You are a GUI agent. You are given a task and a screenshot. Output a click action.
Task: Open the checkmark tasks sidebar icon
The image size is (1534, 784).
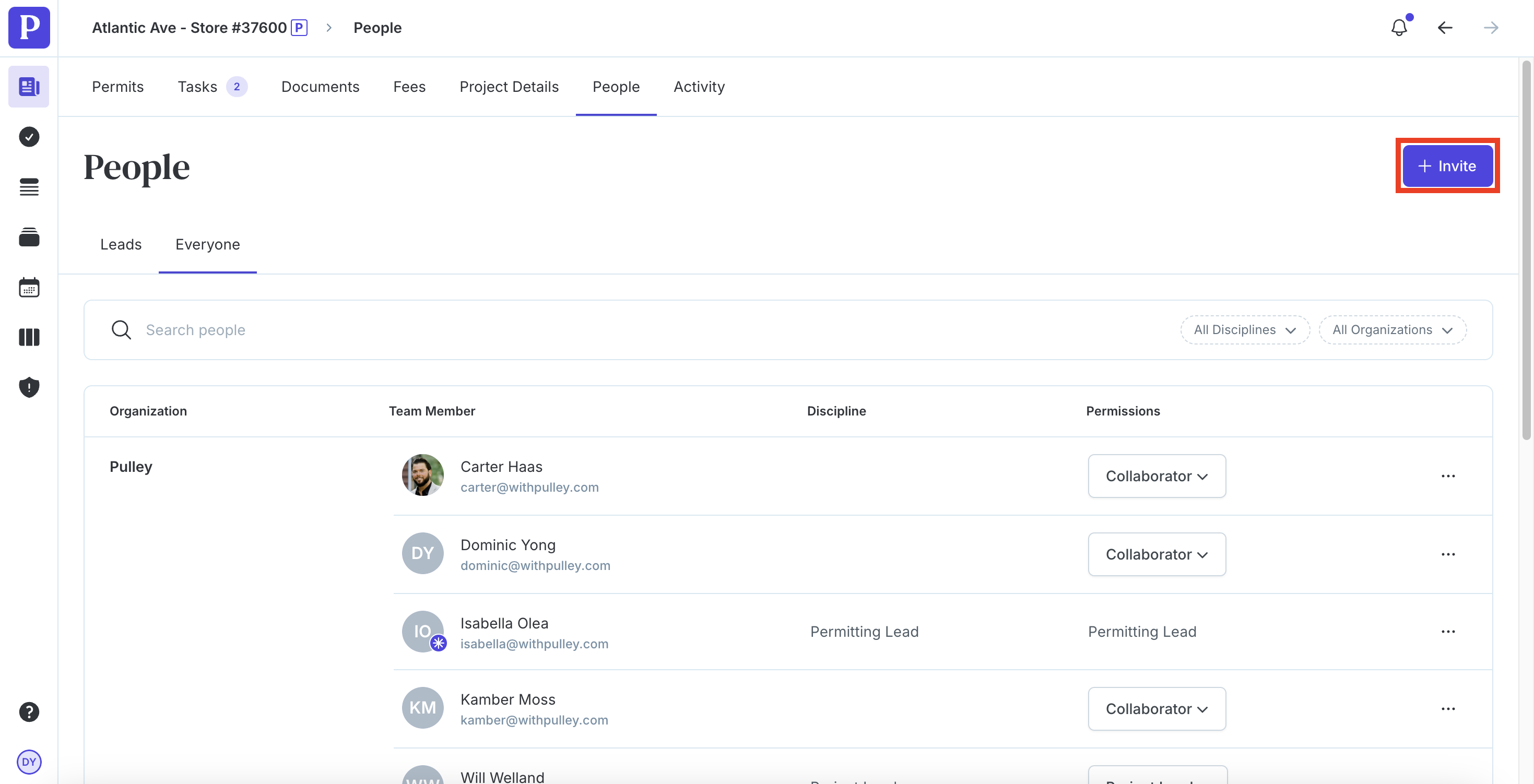pos(29,137)
